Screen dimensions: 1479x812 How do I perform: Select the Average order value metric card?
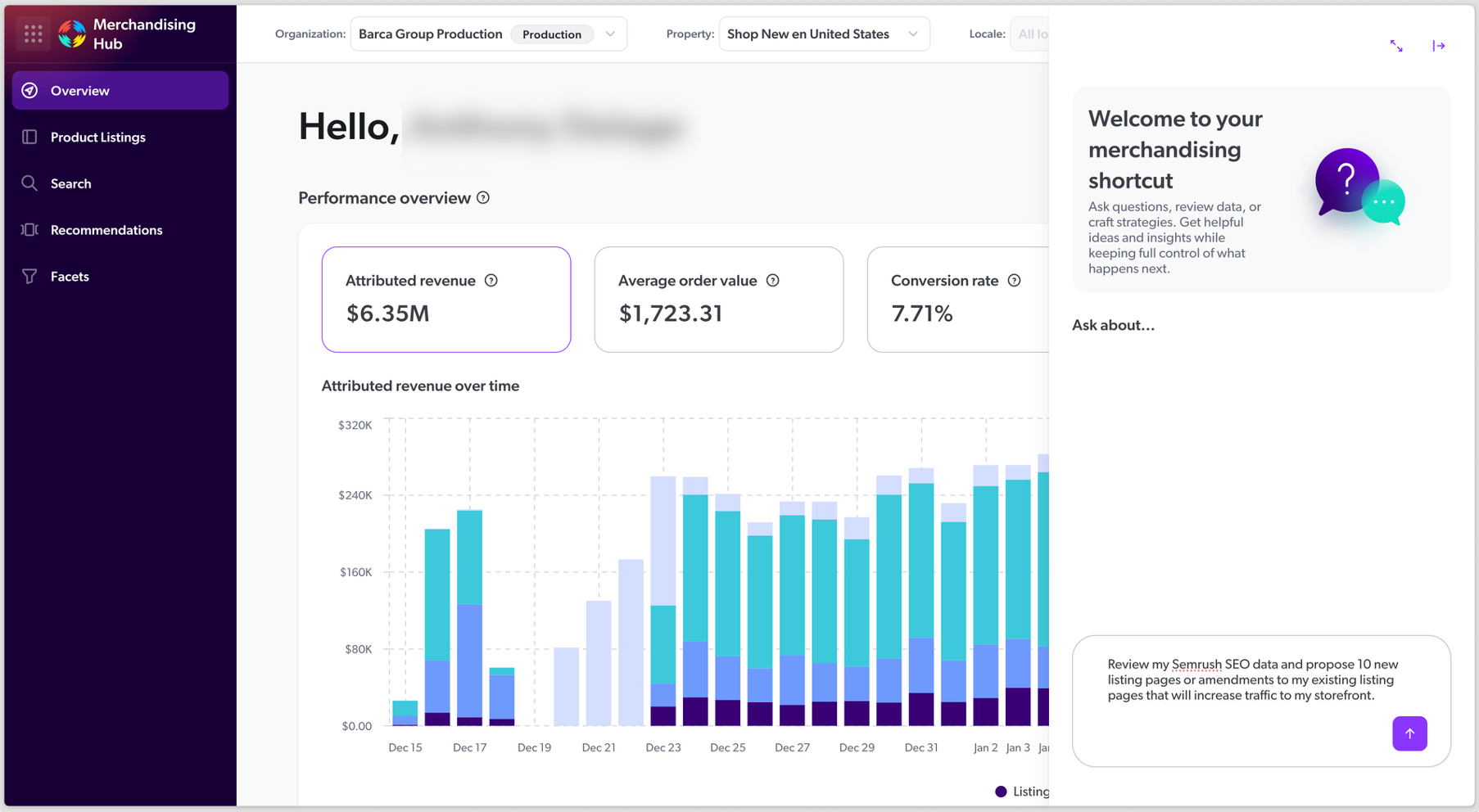pyautogui.click(x=718, y=300)
